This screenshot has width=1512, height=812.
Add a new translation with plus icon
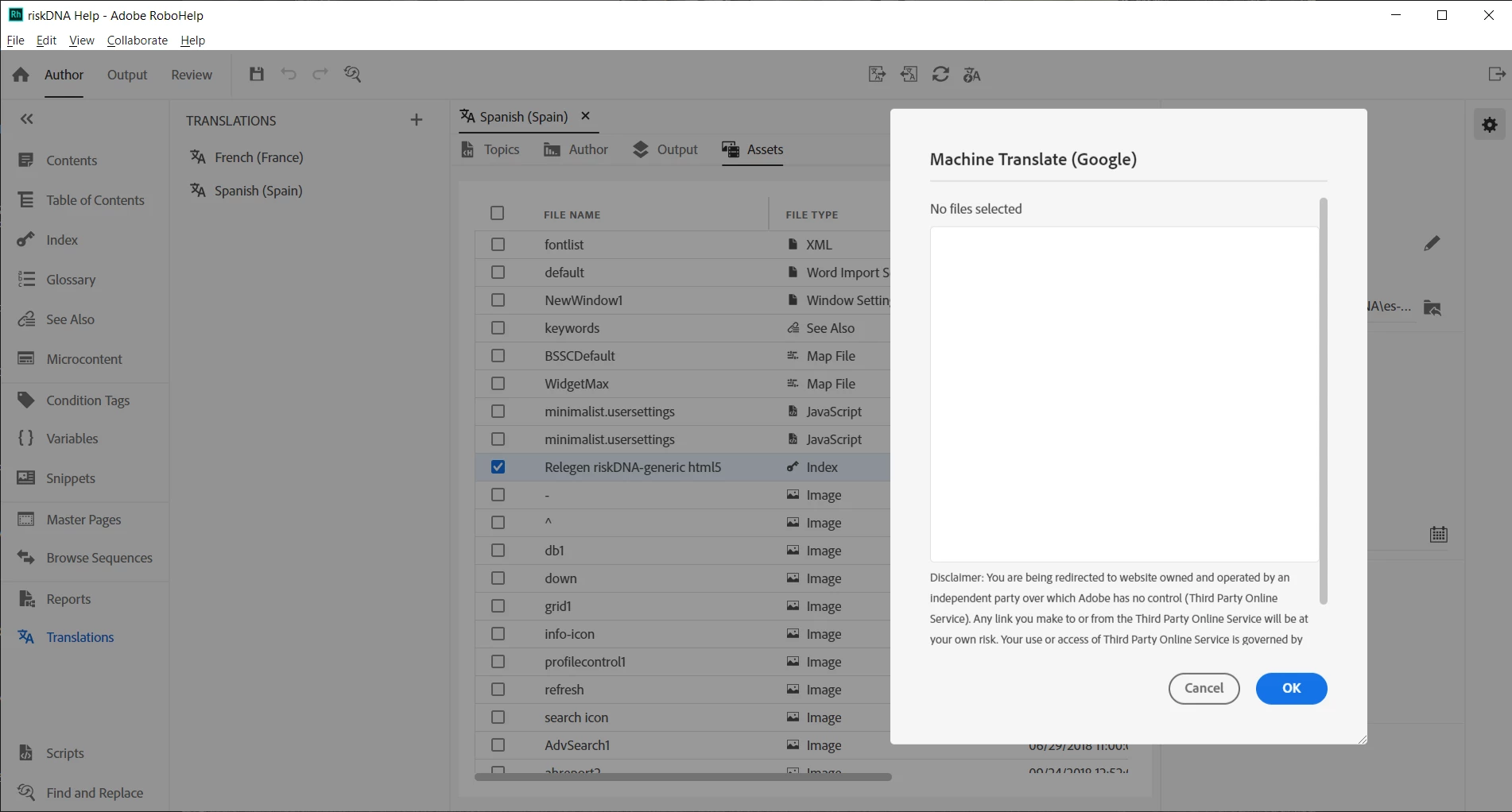click(x=417, y=120)
